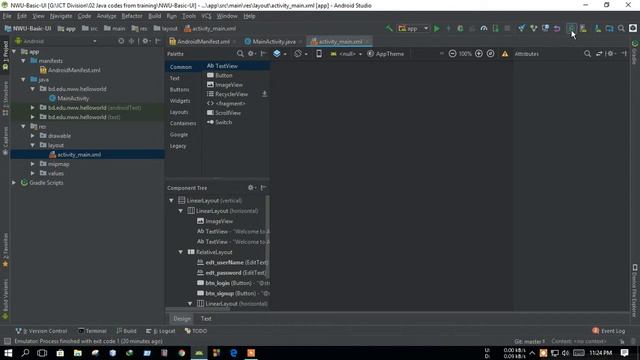This screenshot has height=360, width=640.
Task: Open the design surface layers dropdown
Action: (280, 54)
